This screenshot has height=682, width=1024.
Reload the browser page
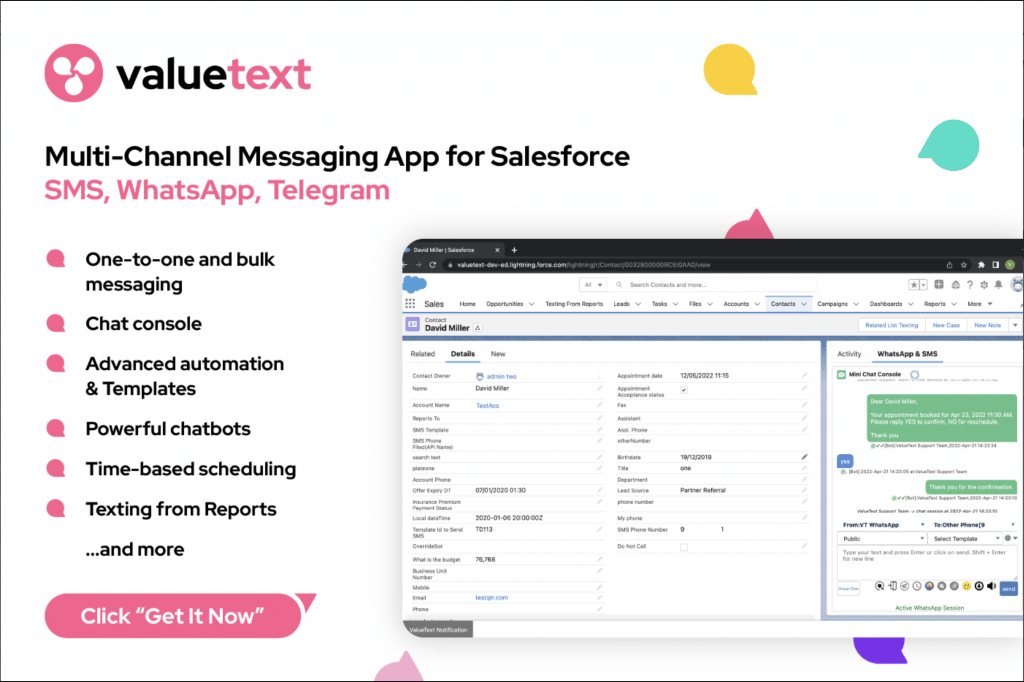click(x=432, y=265)
